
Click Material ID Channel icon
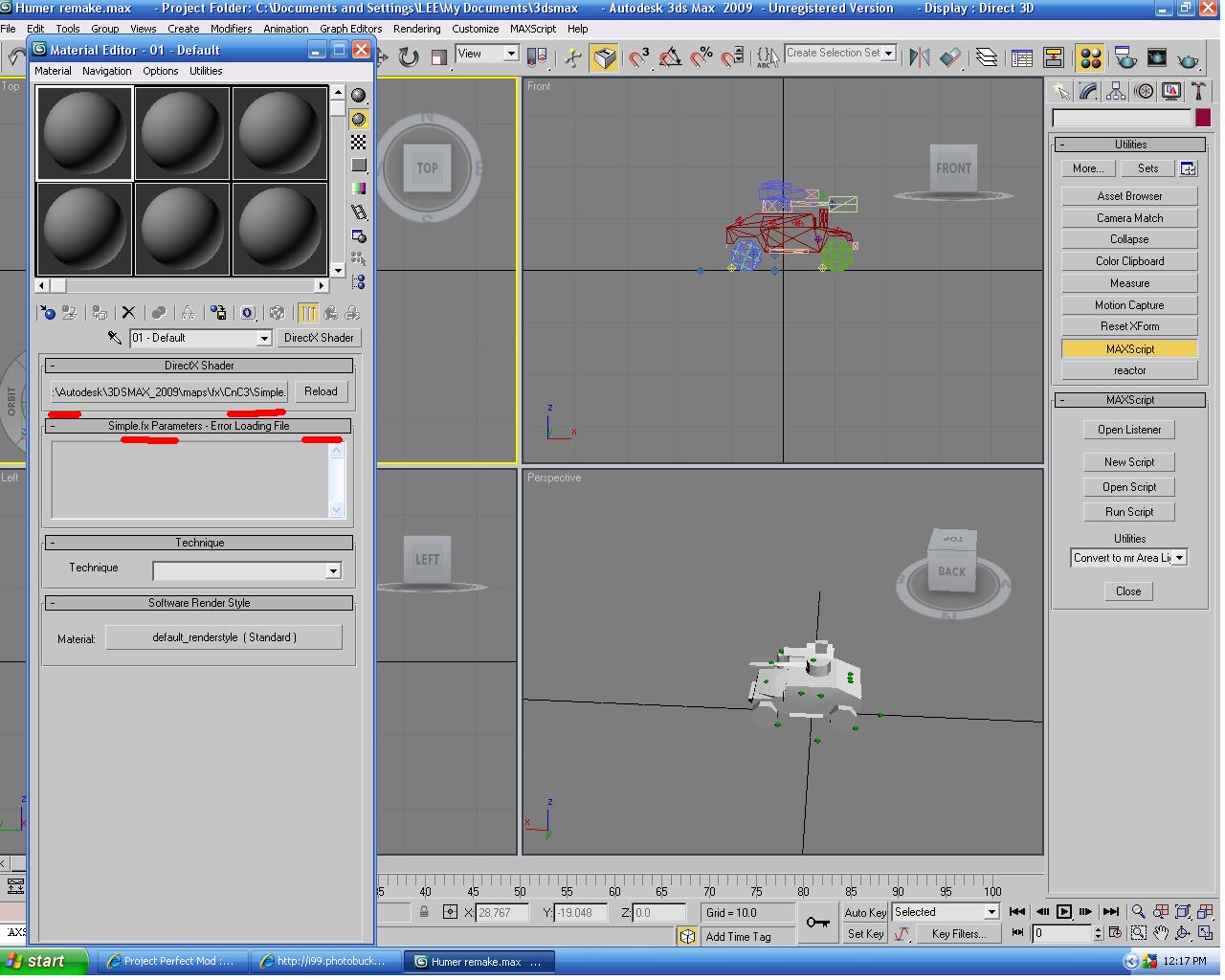point(247,313)
